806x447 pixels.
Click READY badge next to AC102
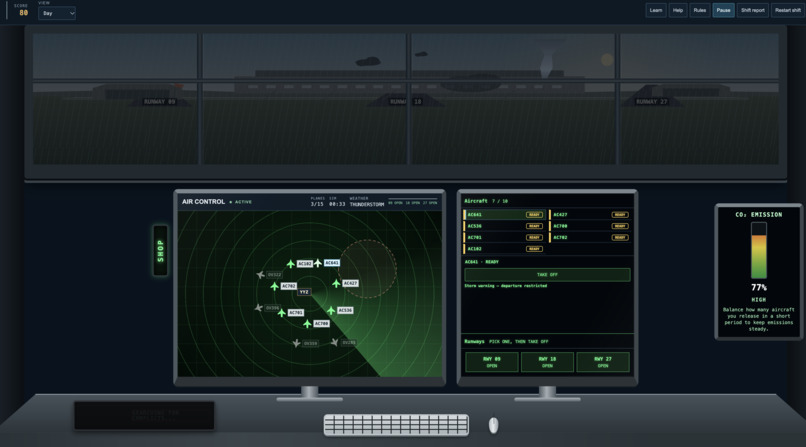coord(534,249)
